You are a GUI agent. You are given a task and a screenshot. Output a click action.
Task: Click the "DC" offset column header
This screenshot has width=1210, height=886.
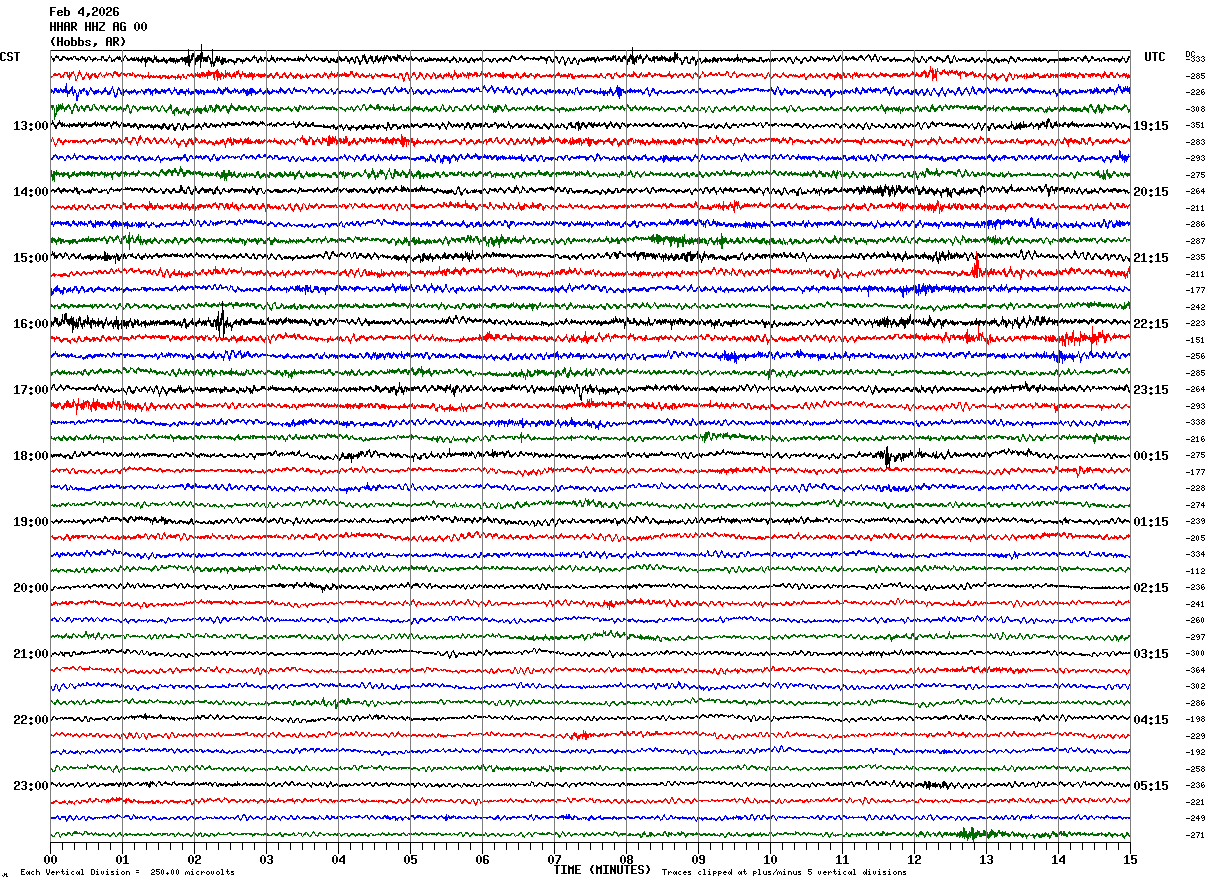[x=1190, y=54]
